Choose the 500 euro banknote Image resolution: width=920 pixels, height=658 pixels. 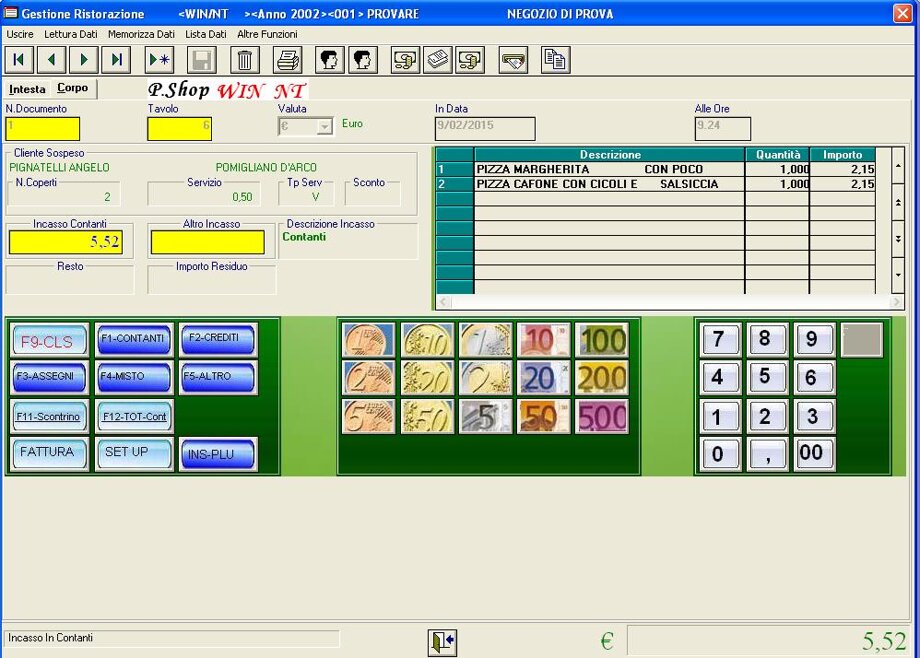[x=601, y=416]
